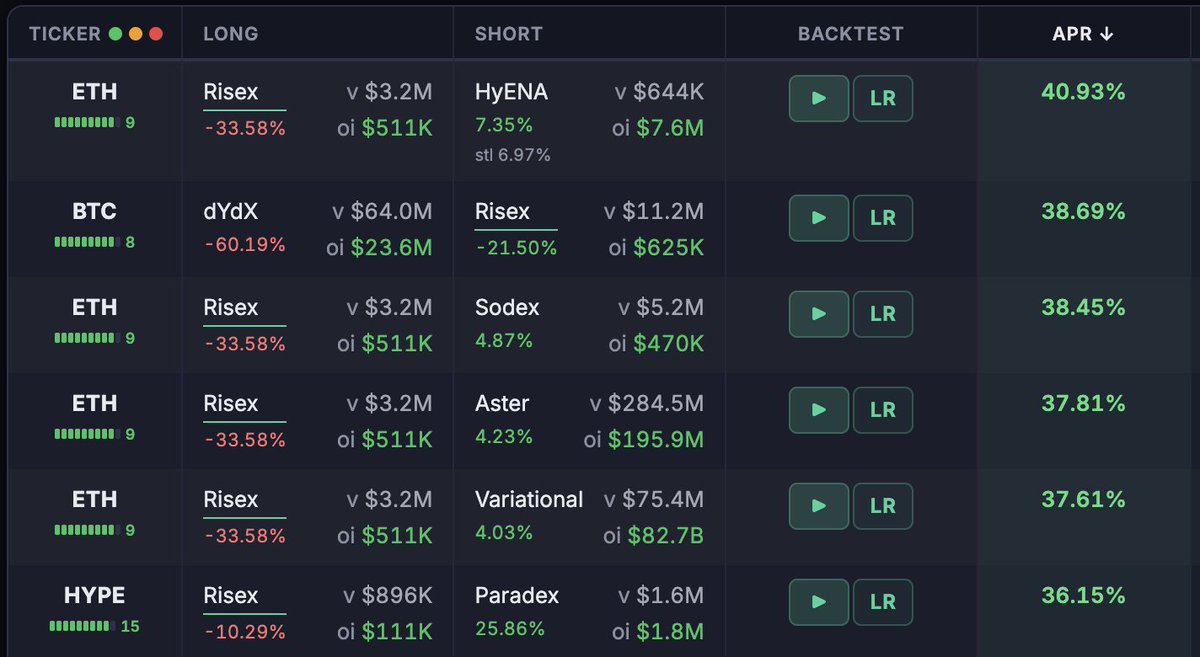Open Risex link in the HYPE row
Viewport: 1200px width, 657px height.
pyautogui.click(x=231, y=596)
